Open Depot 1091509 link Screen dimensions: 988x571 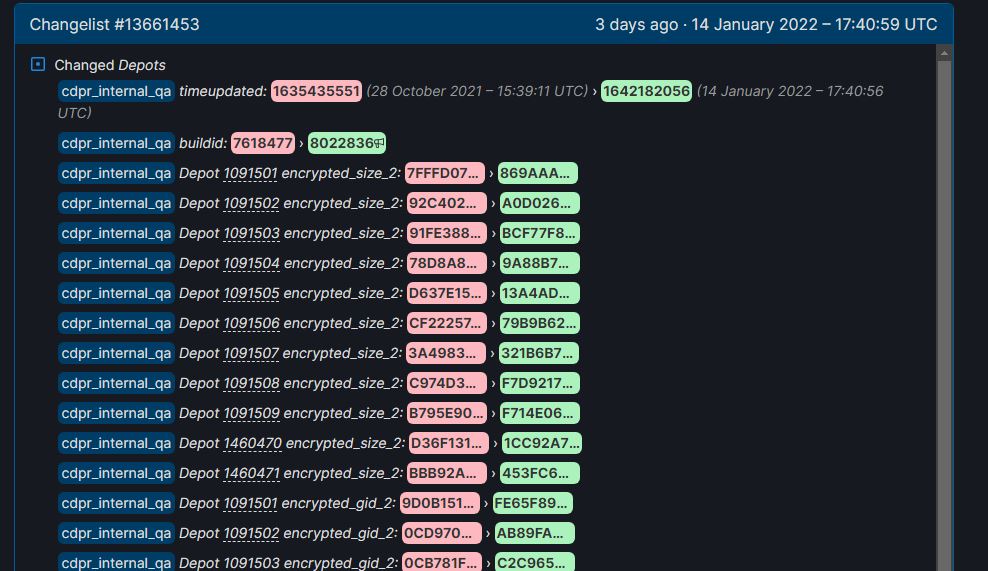point(251,413)
